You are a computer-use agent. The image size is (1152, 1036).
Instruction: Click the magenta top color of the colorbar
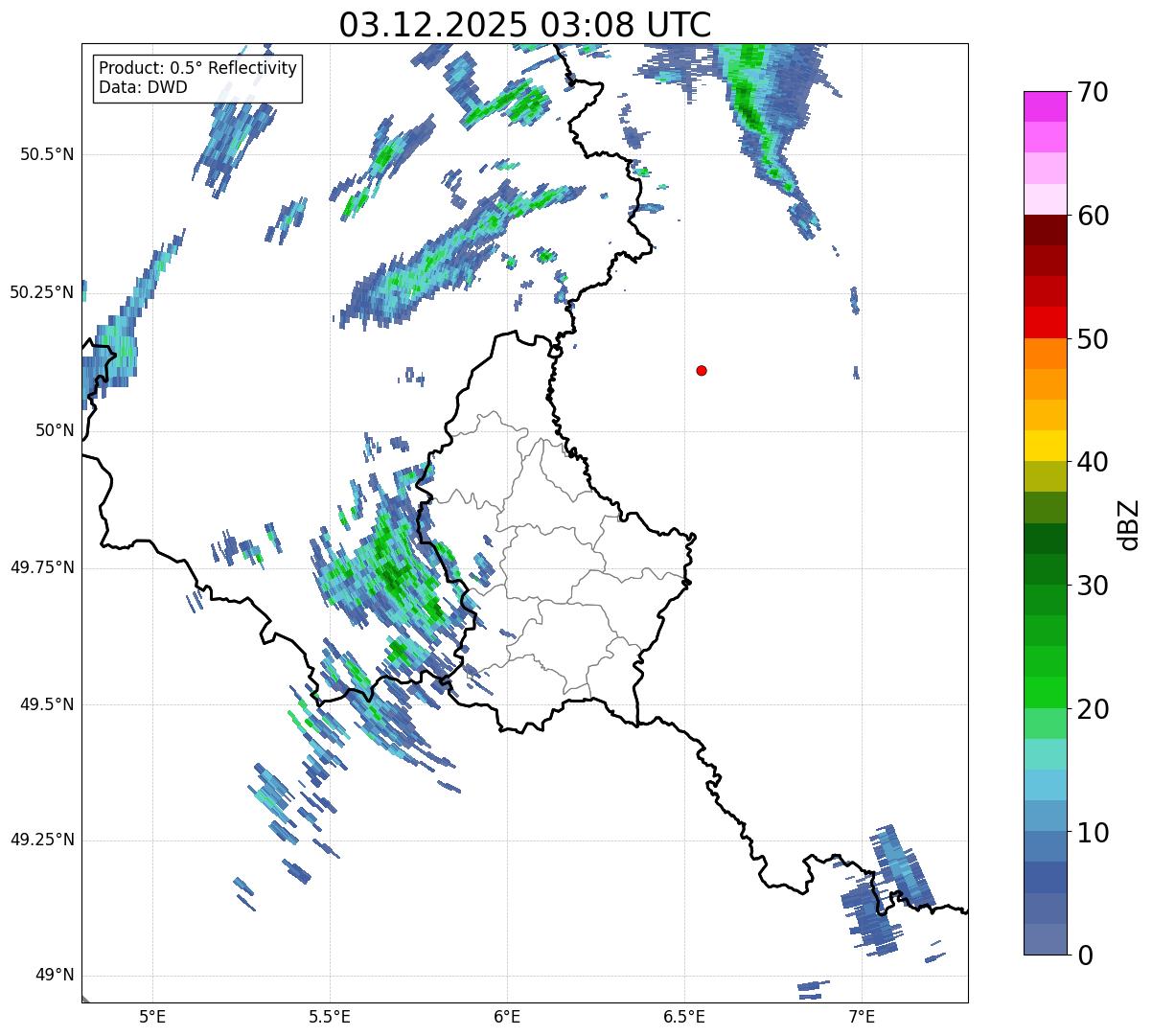click(x=1046, y=106)
